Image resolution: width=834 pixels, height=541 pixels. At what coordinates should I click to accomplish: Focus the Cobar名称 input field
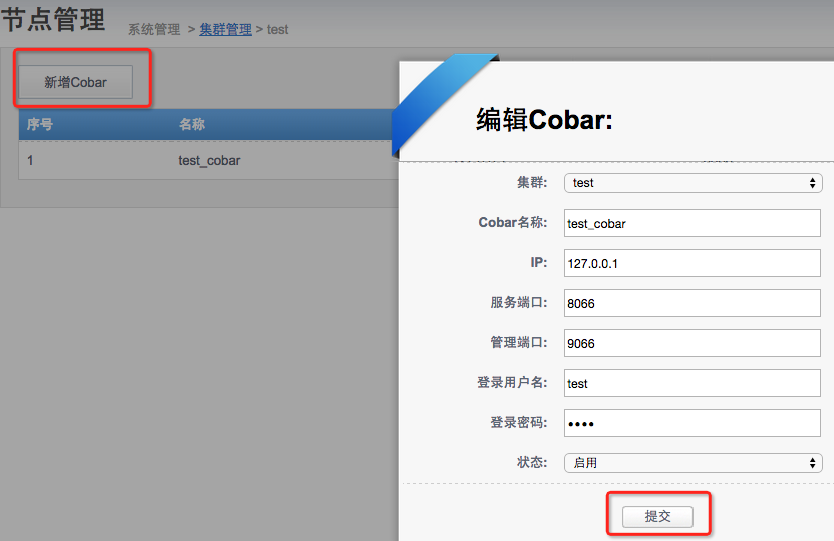(x=692, y=223)
